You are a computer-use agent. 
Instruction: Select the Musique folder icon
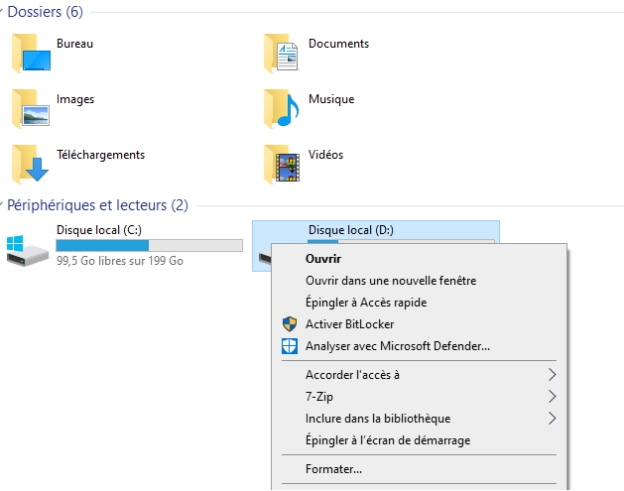[281, 109]
